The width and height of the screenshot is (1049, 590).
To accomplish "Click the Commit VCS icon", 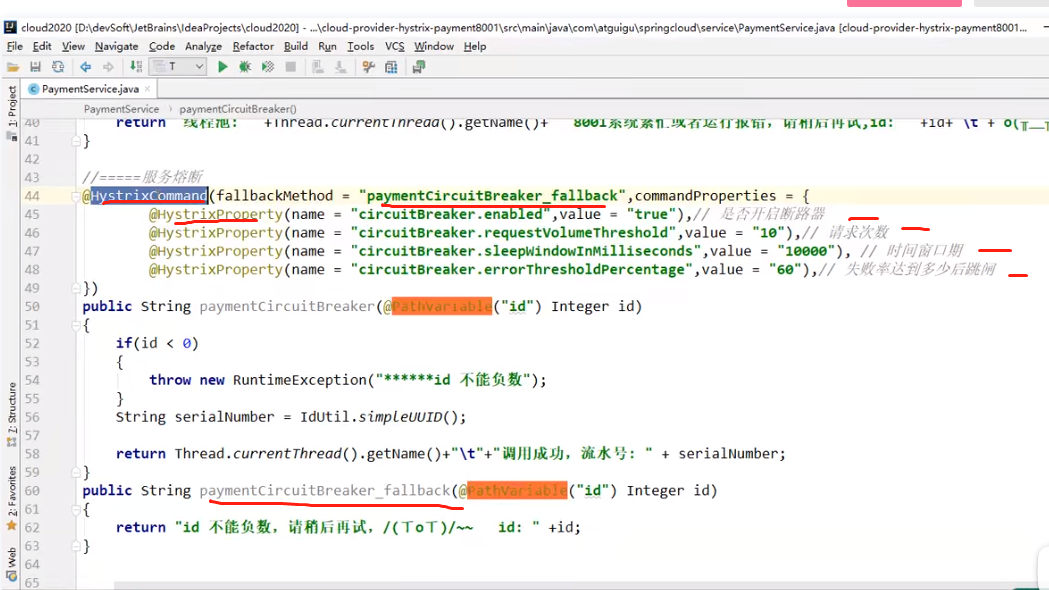I will click(341, 67).
